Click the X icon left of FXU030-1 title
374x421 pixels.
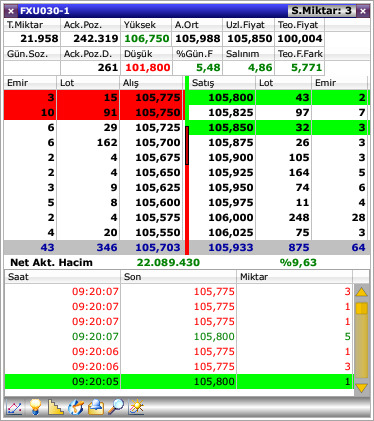point(11,11)
